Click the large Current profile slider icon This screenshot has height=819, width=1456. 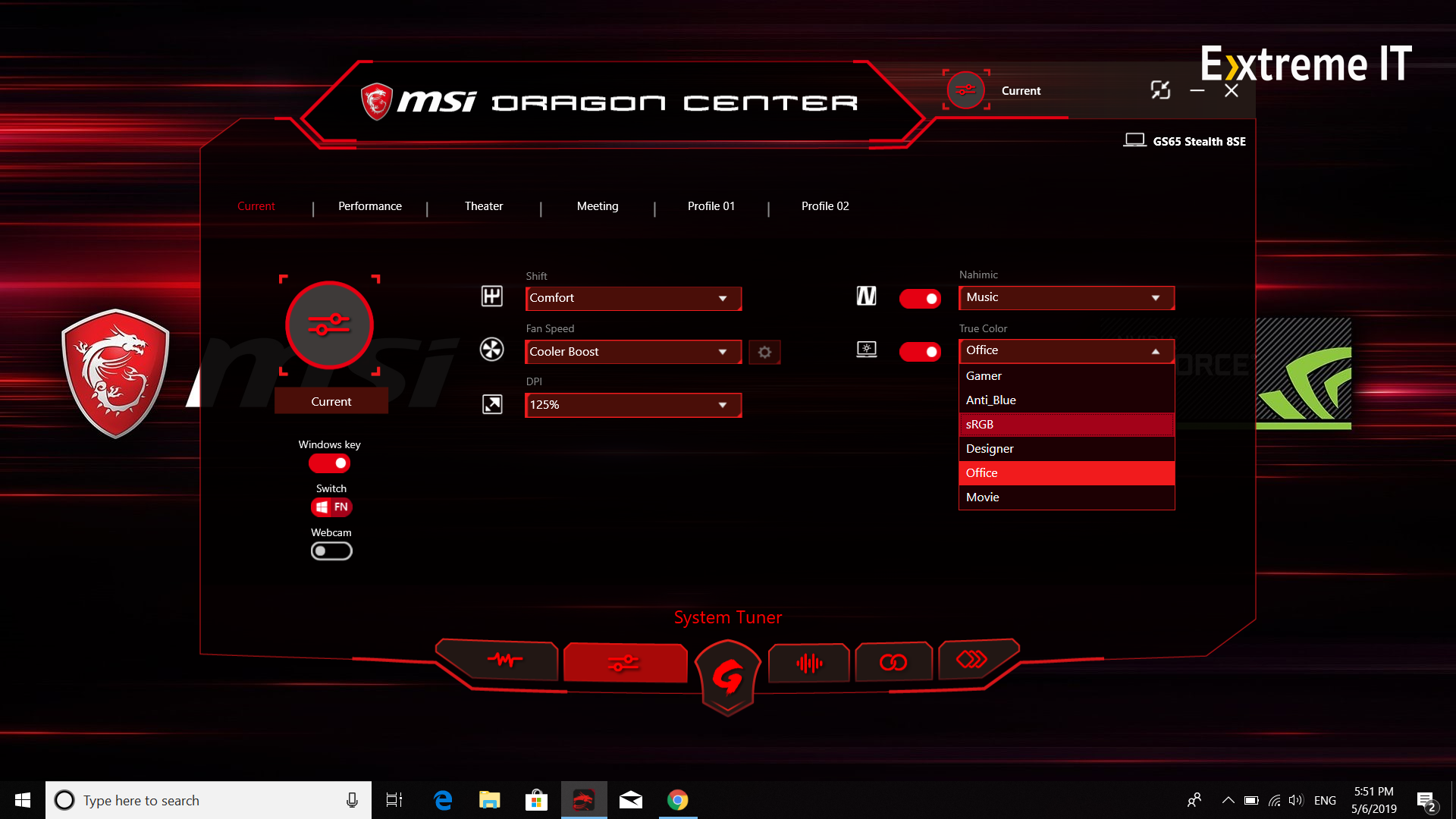[x=330, y=325]
